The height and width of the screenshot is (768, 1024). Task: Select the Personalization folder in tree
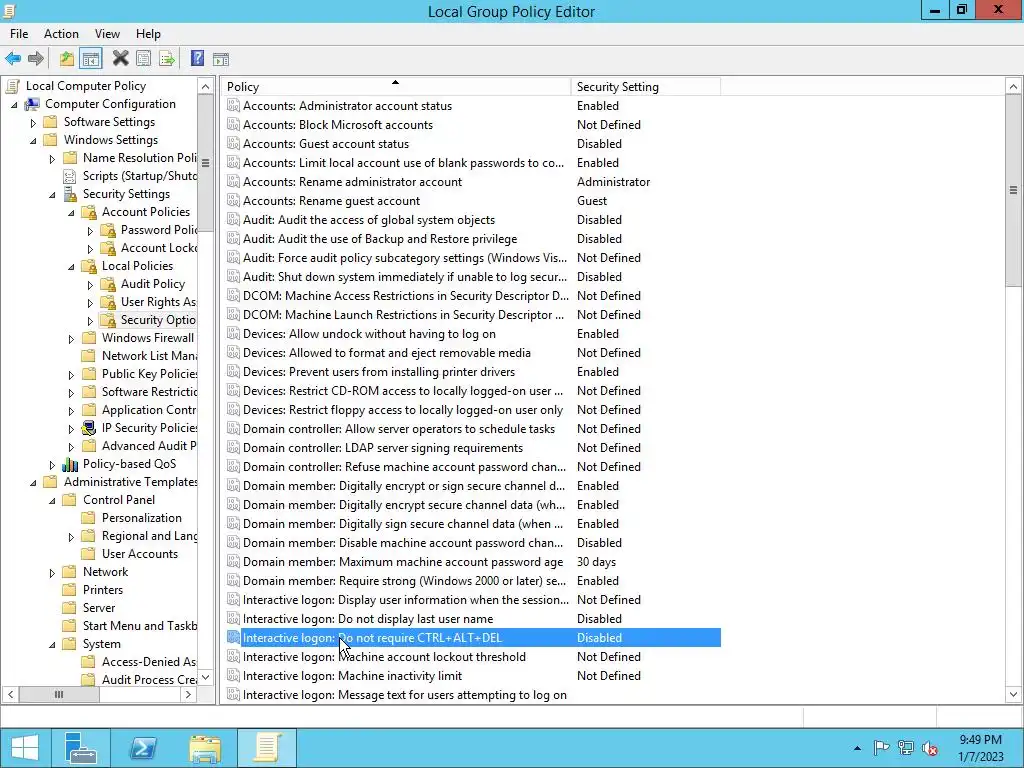(x=142, y=518)
